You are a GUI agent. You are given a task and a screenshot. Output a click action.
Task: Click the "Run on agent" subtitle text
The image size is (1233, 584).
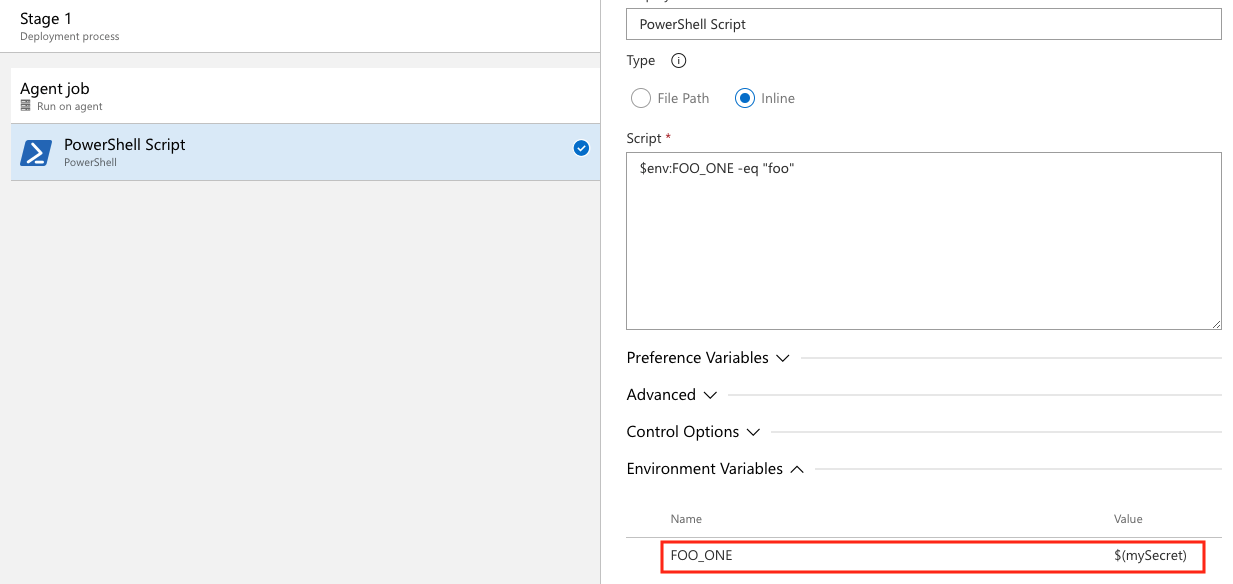pyautogui.click(x=69, y=106)
